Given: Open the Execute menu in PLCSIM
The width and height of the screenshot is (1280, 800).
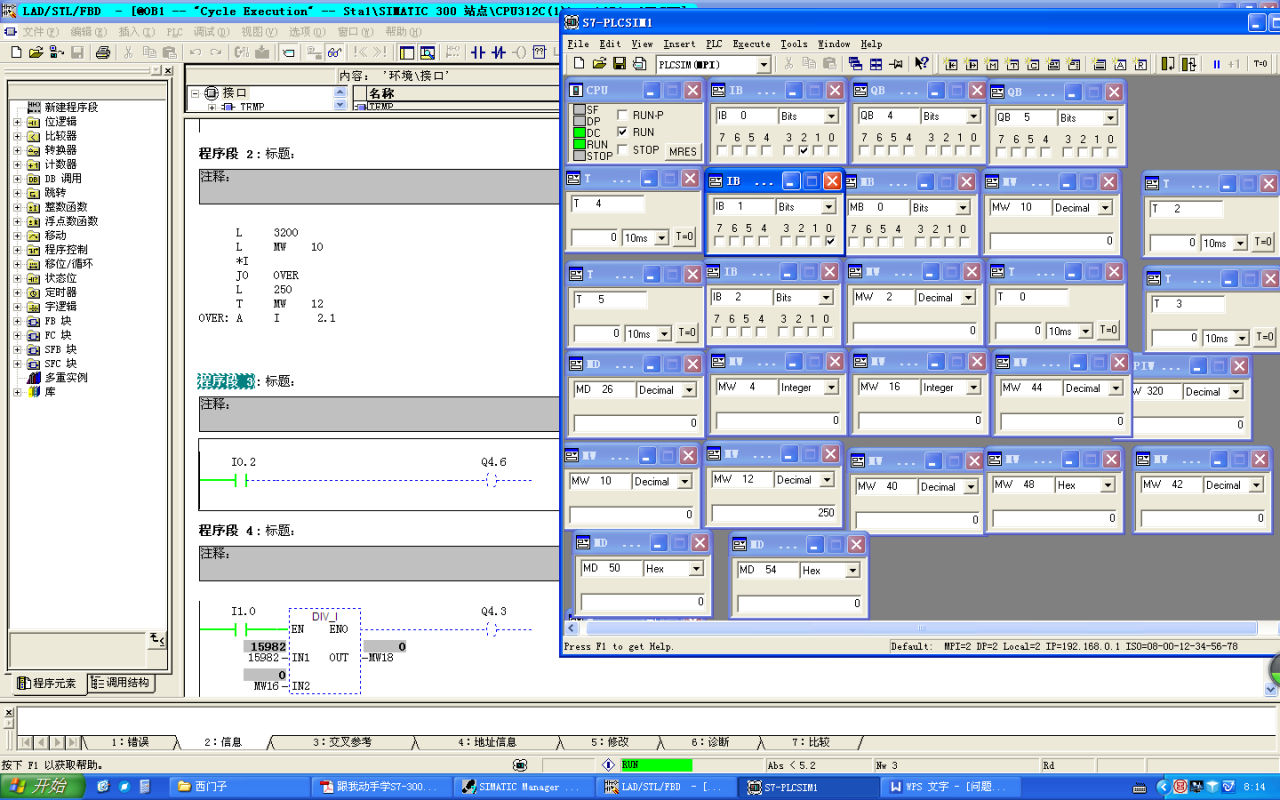Looking at the screenshot, I should pyautogui.click(x=751, y=44).
